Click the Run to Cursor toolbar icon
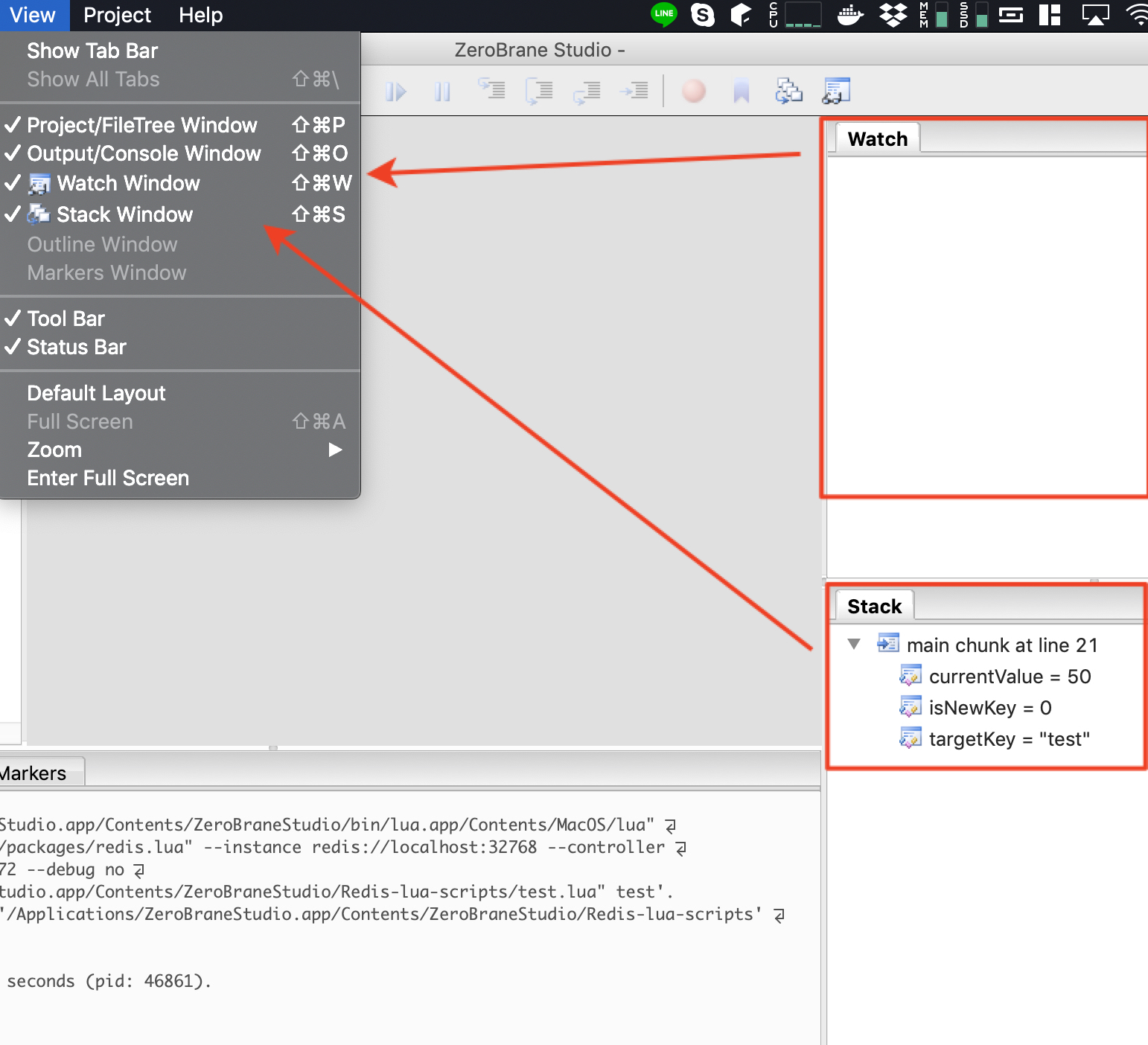 (x=634, y=92)
